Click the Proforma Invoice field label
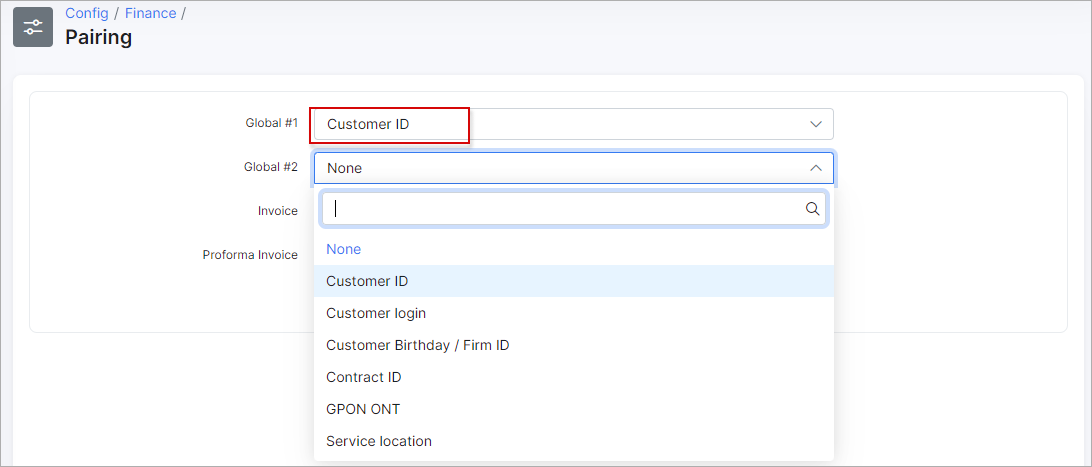The height and width of the screenshot is (467, 1092). (x=250, y=255)
